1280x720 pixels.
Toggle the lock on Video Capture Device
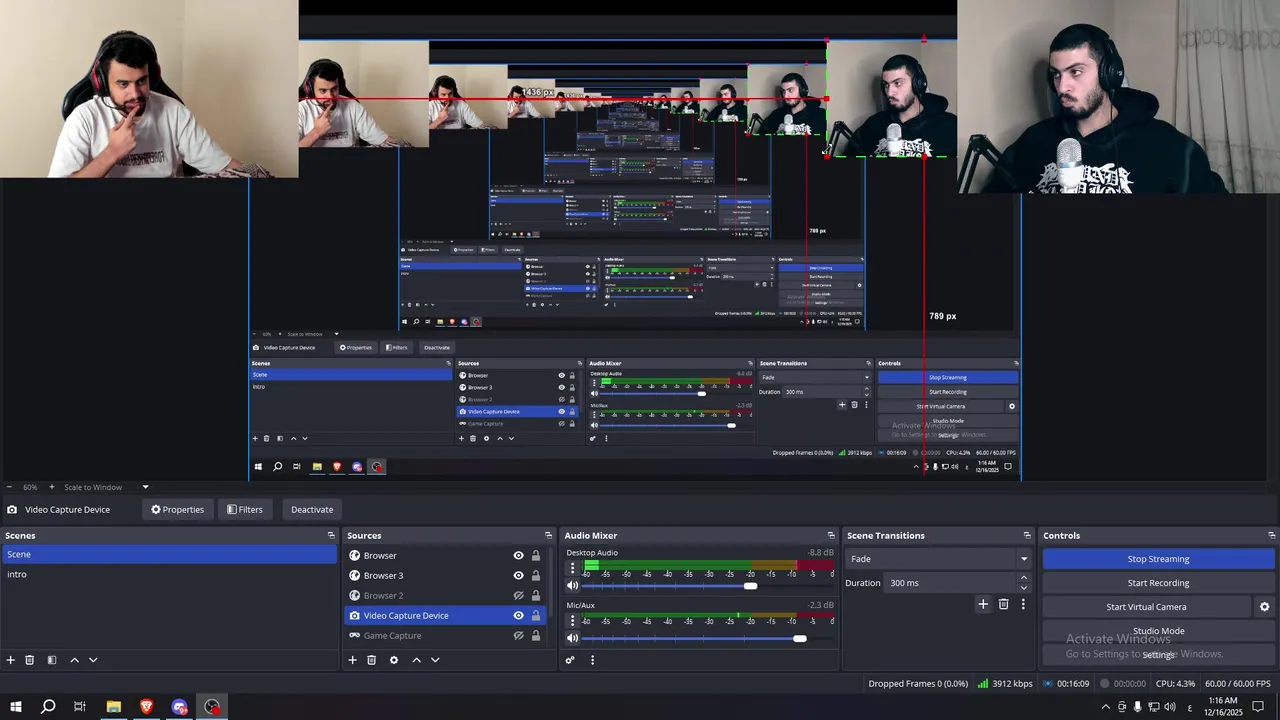point(535,616)
